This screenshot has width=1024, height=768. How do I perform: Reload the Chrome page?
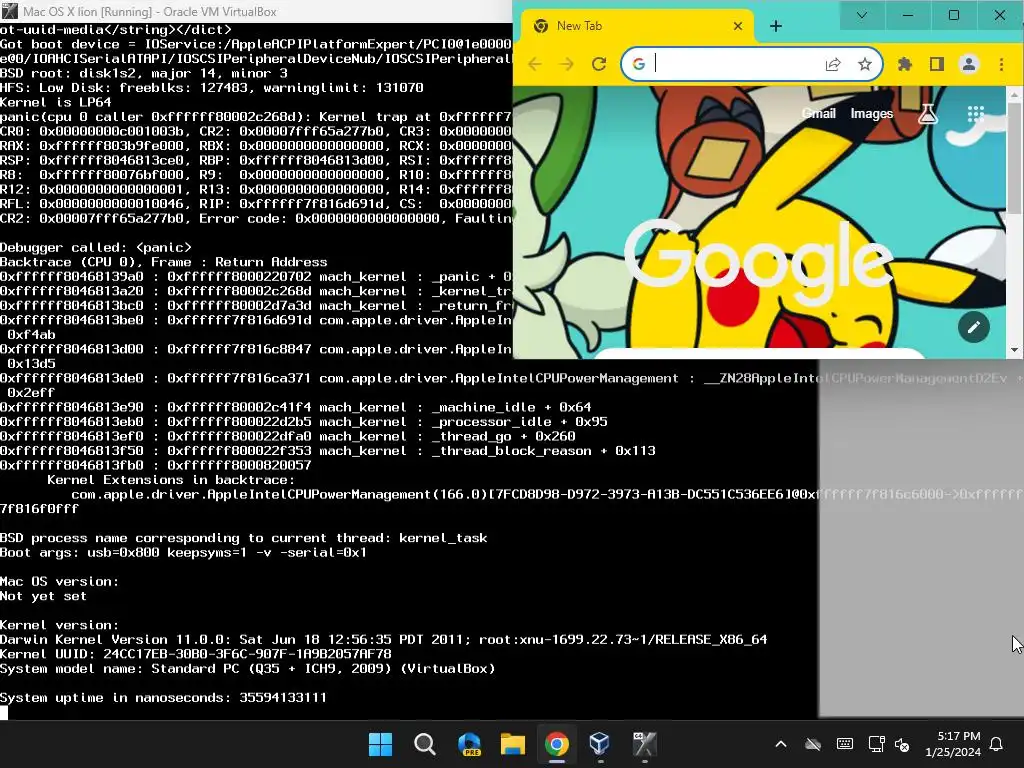tap(599, 64)
